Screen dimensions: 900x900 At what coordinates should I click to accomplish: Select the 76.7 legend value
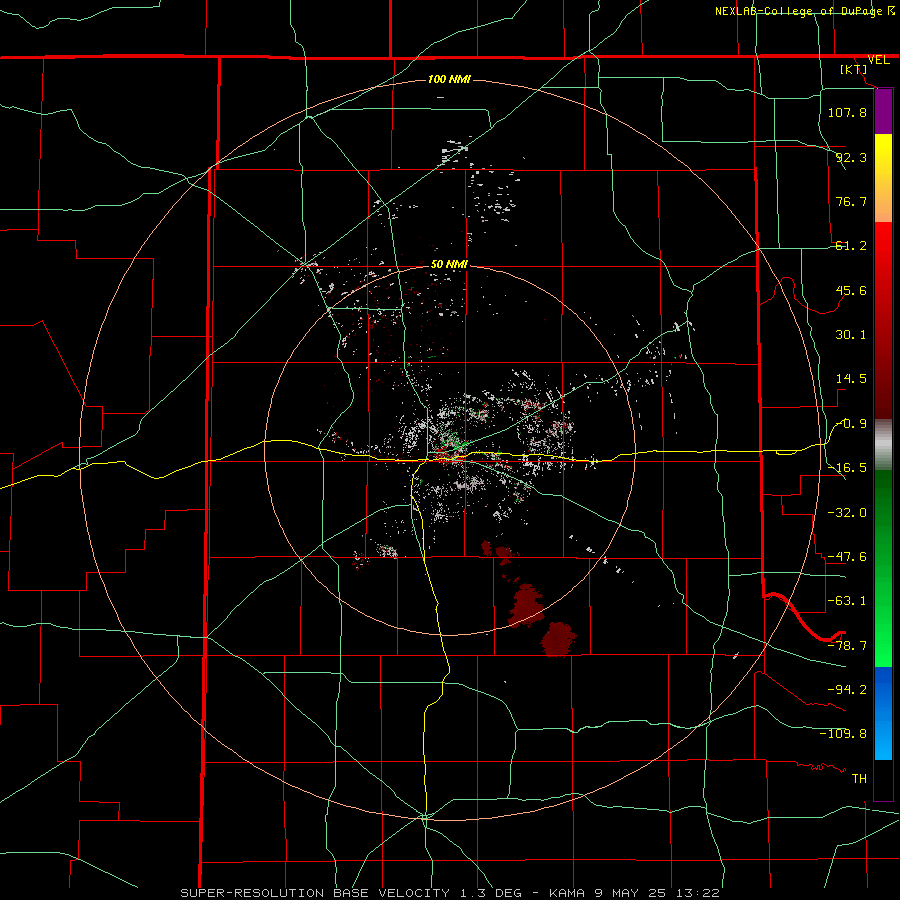point(851,201)
